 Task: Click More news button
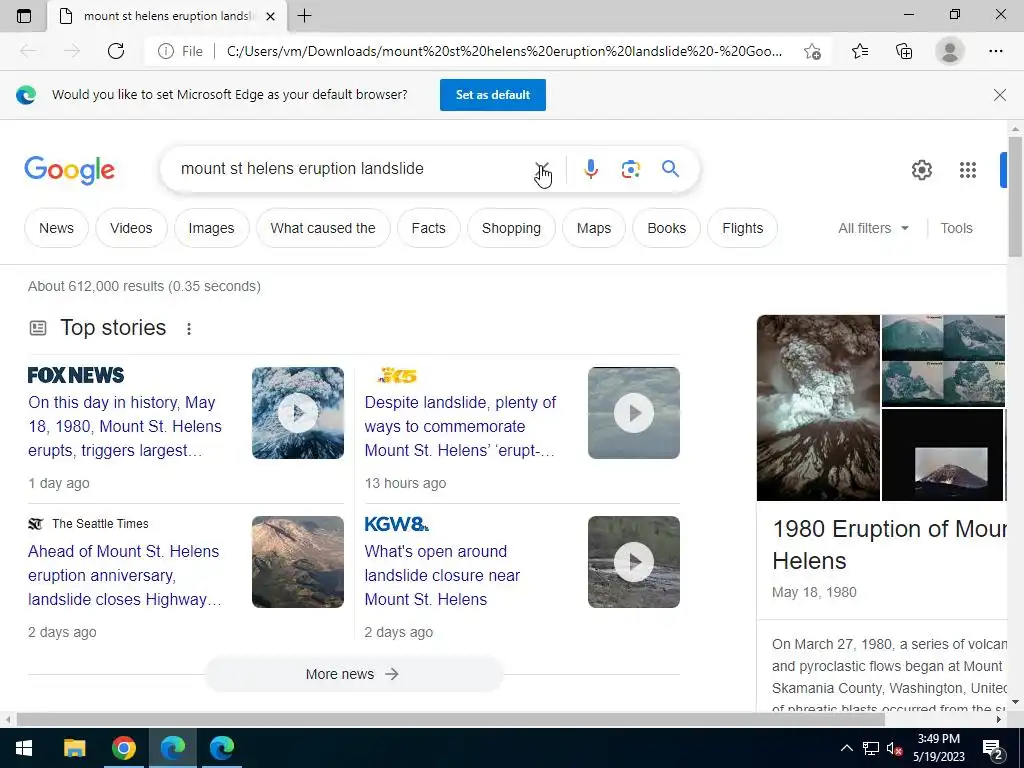(353, 674)
